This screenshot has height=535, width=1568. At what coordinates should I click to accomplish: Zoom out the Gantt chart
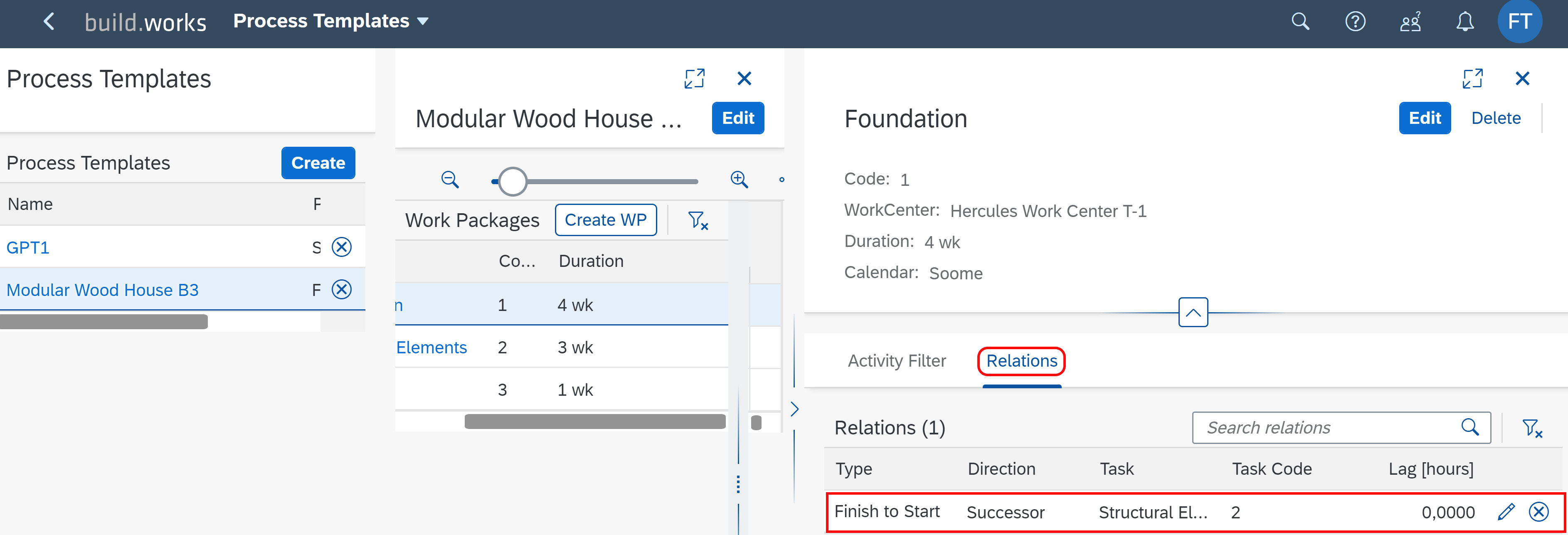(x=450, y=180)
